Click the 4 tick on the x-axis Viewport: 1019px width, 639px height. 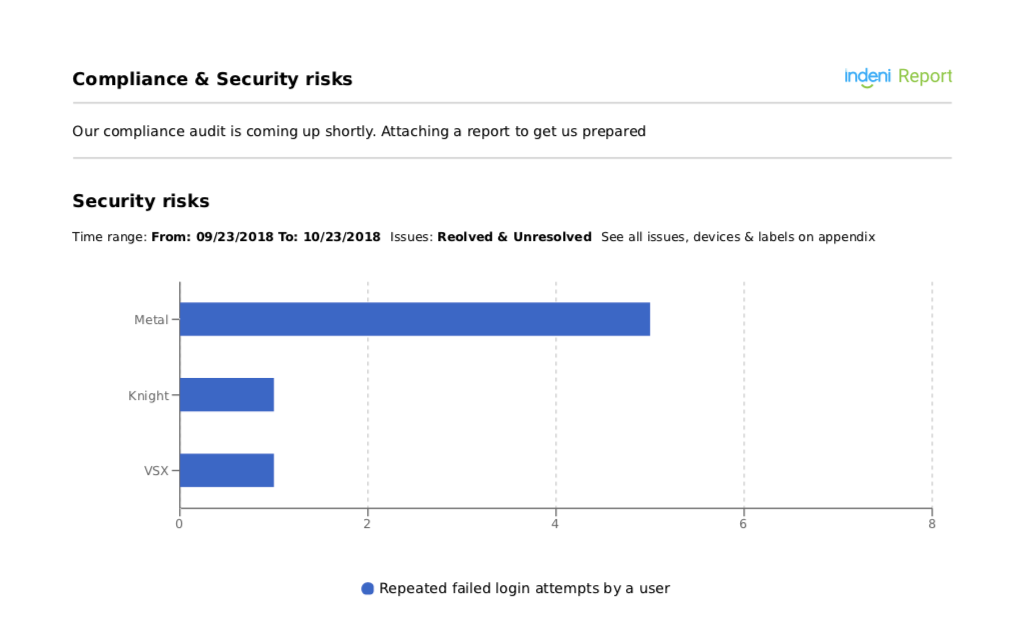click(555, 523)
